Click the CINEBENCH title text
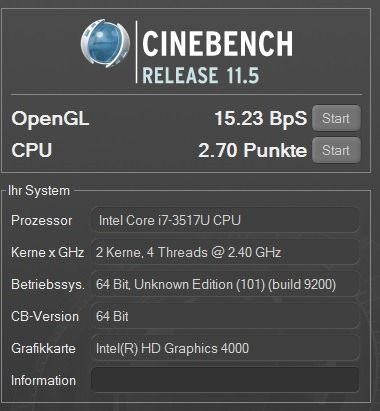Image resolution: width=380 pixels, height=411 pixels. (x=218, y=43)
